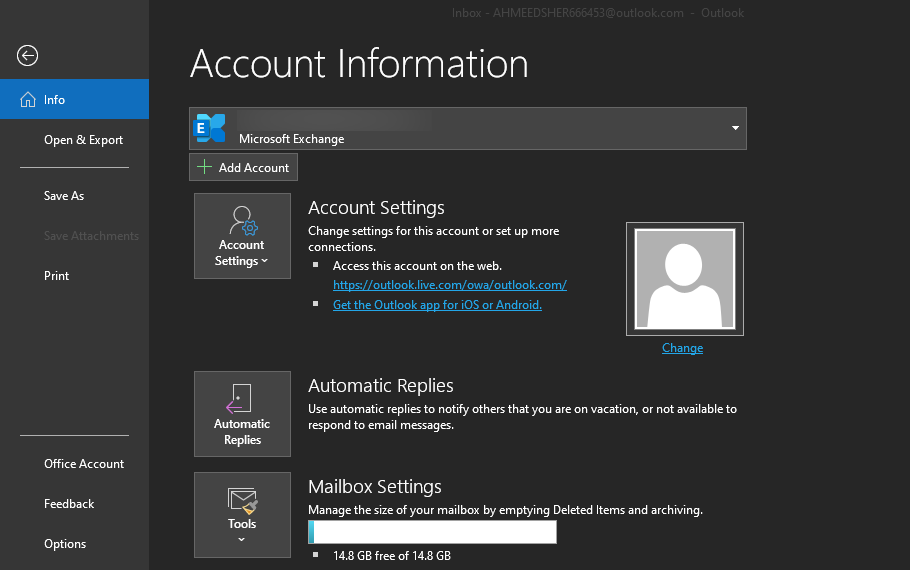This screenshot has width=910, height=570.
Task: Click the profile picture placeholder
Action: (x=685, y=279)
